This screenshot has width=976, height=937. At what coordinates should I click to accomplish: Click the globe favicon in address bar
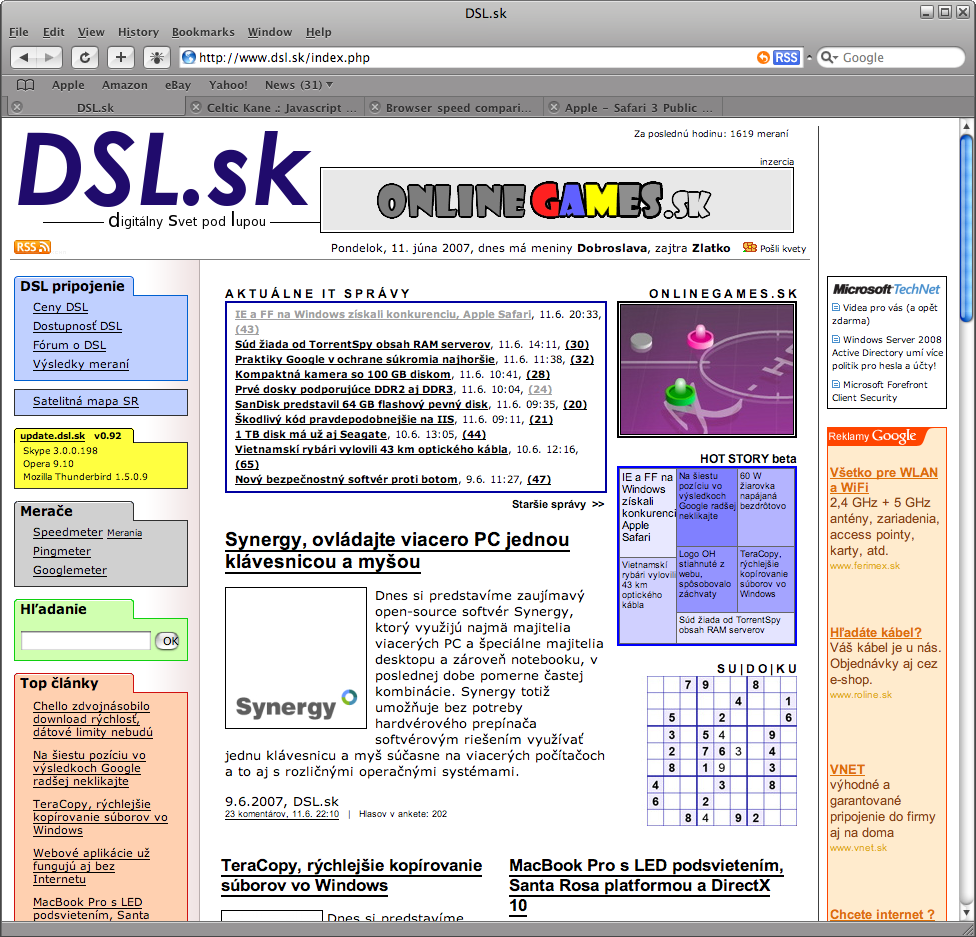(x=189, y=57)
